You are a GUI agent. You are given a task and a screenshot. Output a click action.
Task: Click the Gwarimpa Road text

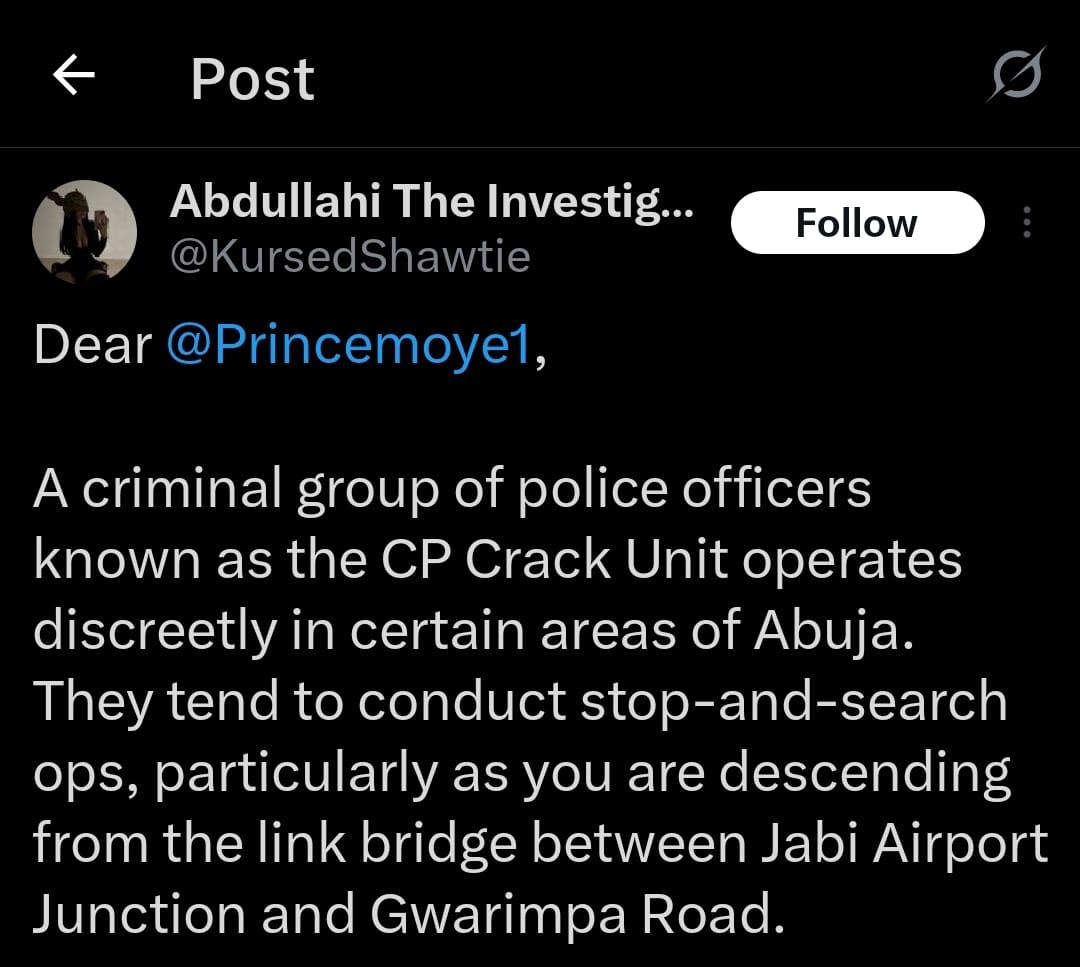pos(577,915)
